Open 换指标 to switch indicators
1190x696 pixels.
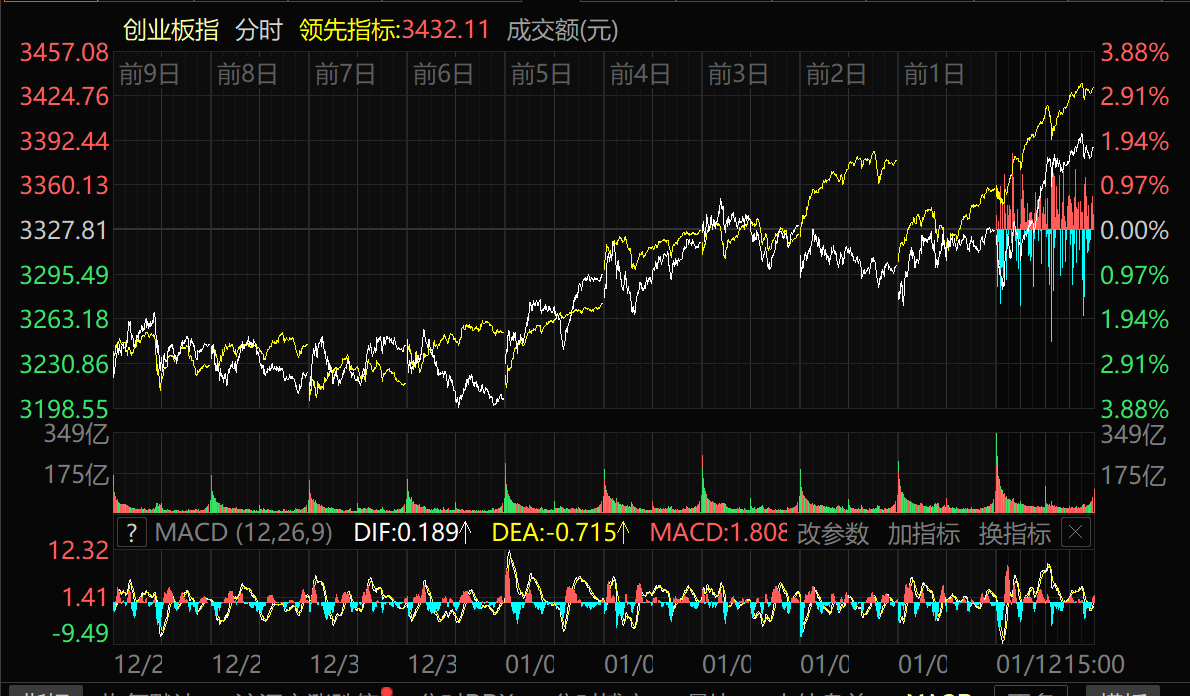click(1013, 533)
